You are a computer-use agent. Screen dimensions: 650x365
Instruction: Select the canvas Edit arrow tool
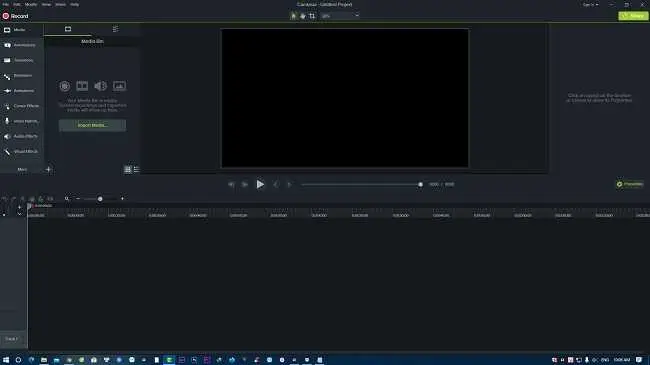(x=293, y=16)
